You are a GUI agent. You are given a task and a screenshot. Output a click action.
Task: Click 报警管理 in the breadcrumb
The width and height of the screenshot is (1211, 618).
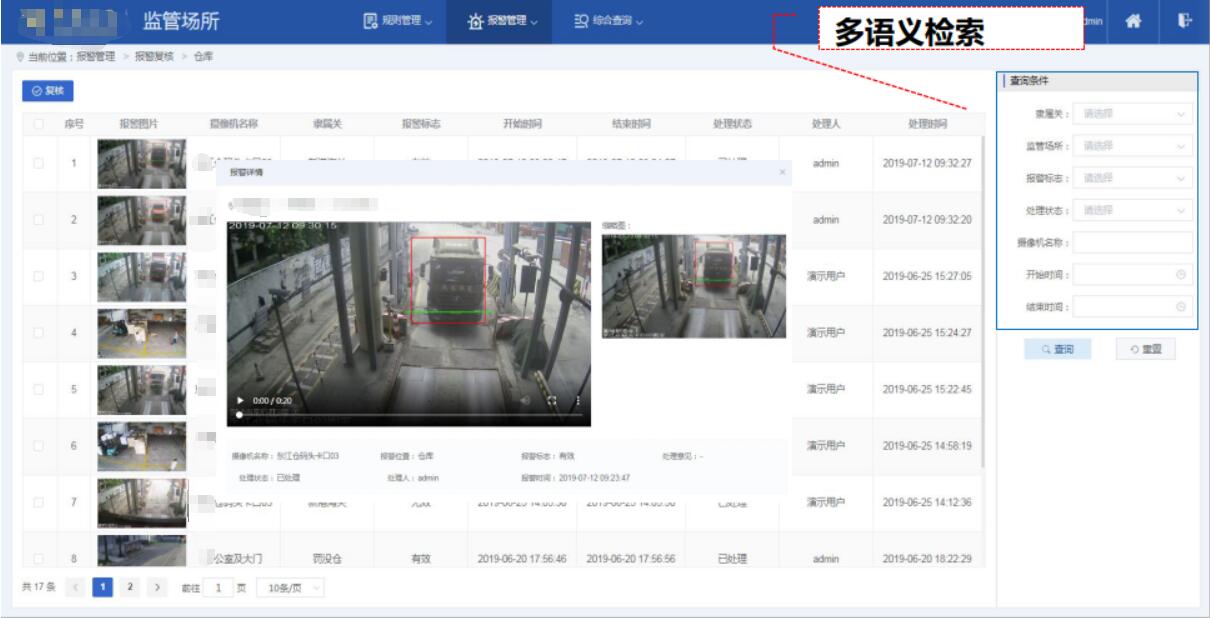95,55
